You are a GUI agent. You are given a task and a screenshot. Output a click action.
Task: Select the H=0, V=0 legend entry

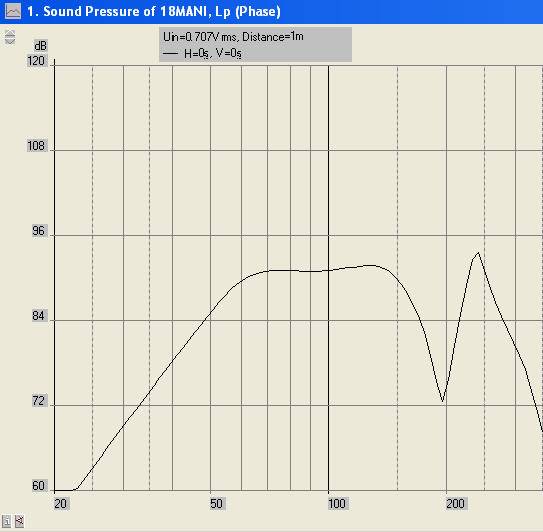tap(202, 53)
